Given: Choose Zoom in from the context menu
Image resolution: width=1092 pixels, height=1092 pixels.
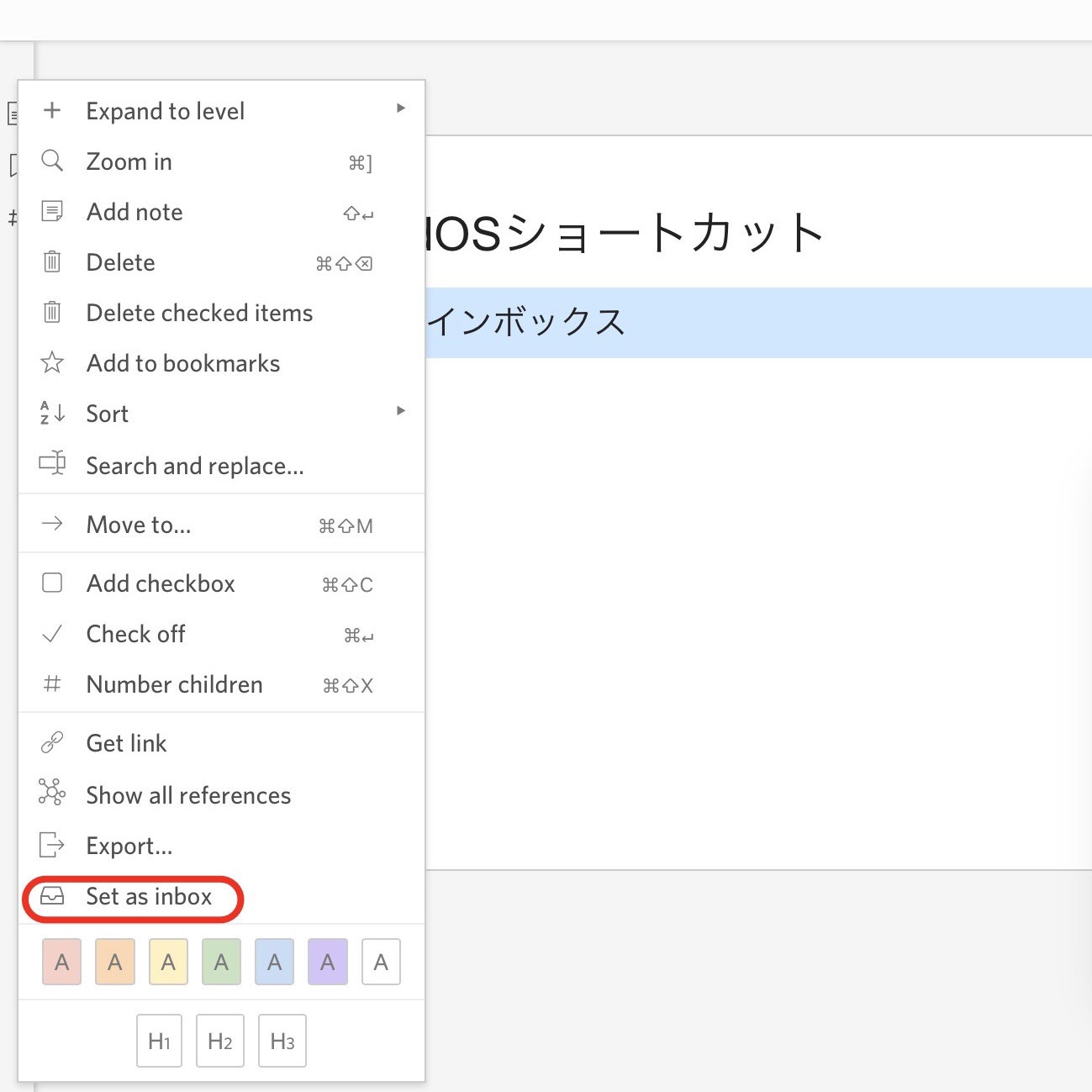Looking at the screenshot, I should point(222,161).
